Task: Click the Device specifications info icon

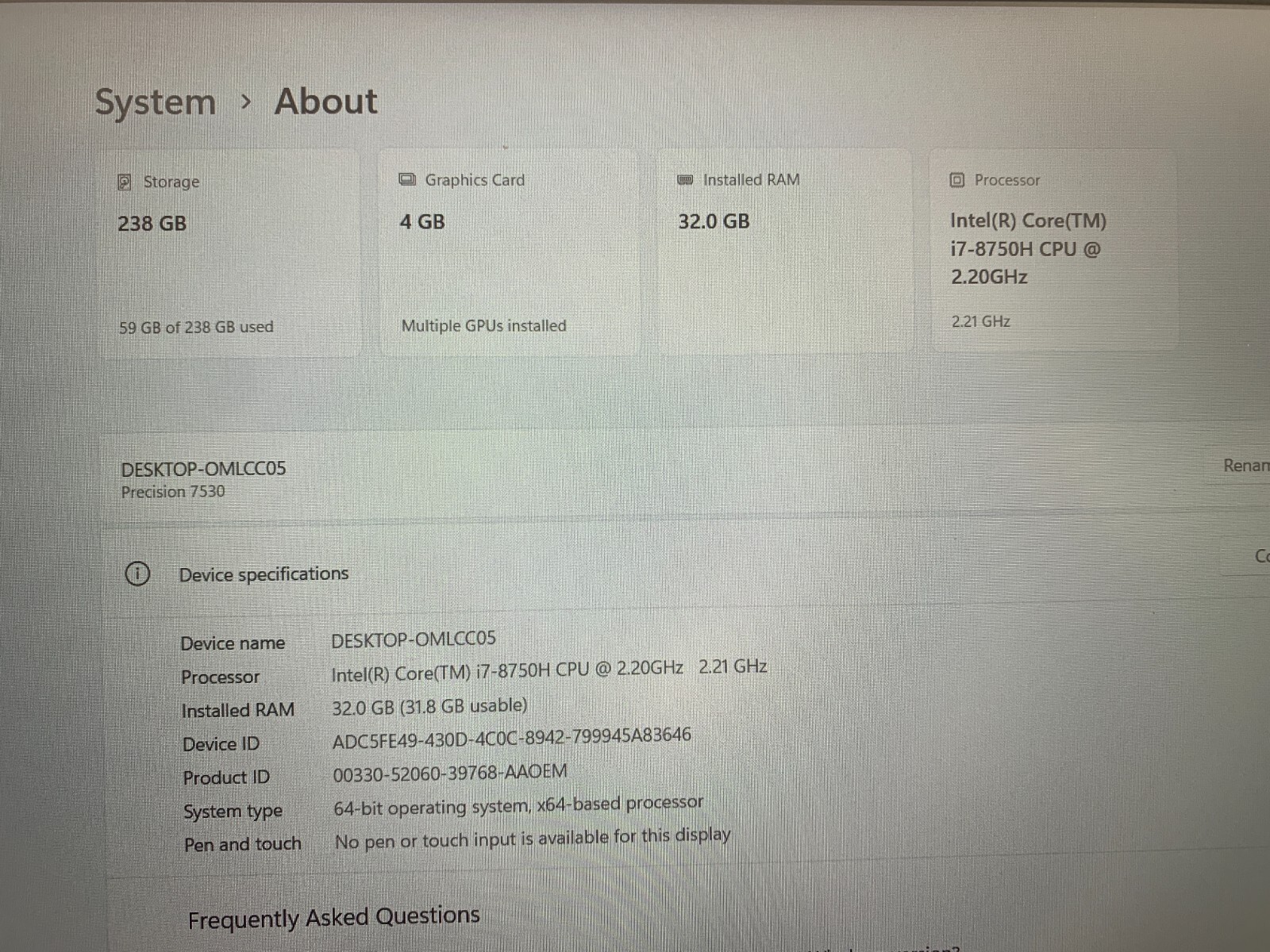Action: point(137,574)
